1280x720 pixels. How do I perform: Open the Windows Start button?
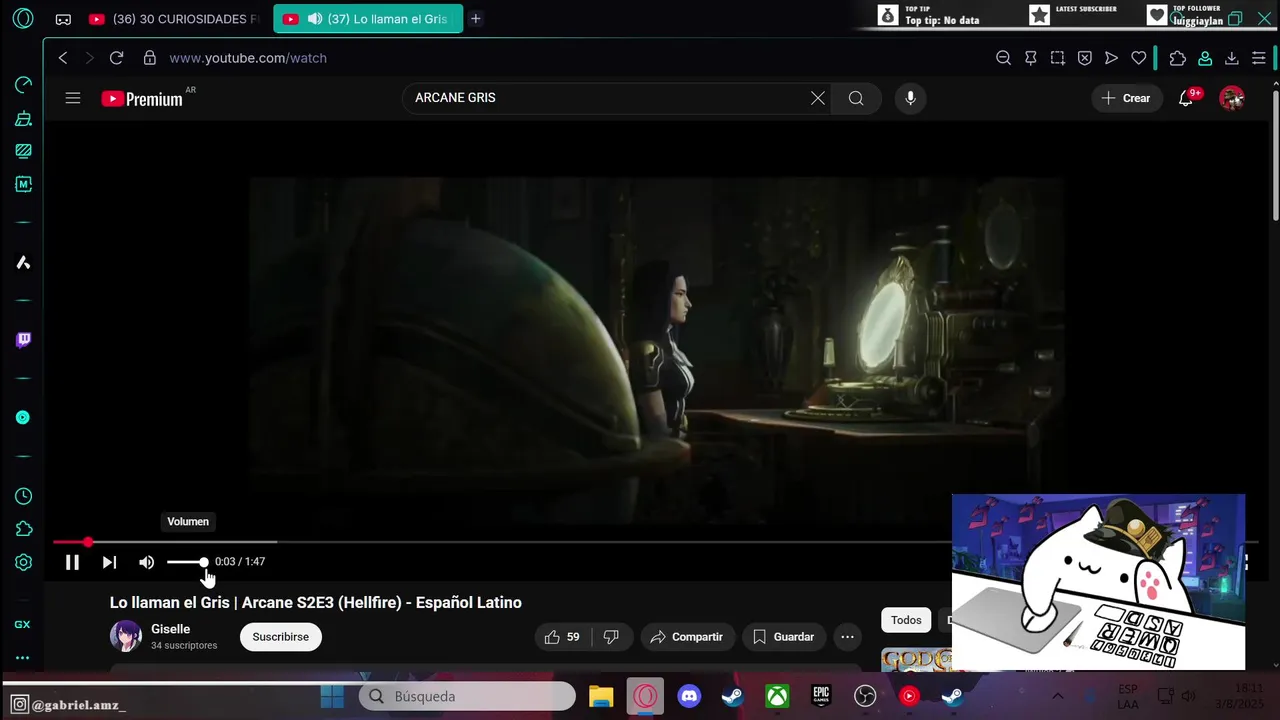[x=332, y=696]
